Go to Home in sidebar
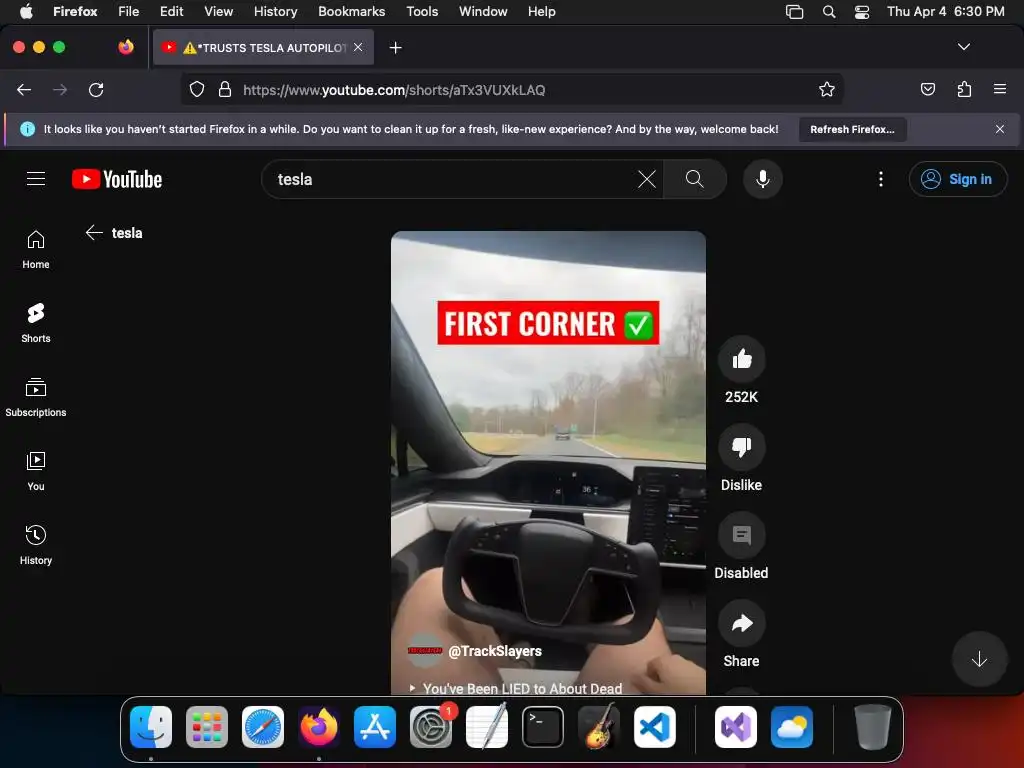Image resolution: width=1024 pixels, height=768 pixels. coord(36,249)
